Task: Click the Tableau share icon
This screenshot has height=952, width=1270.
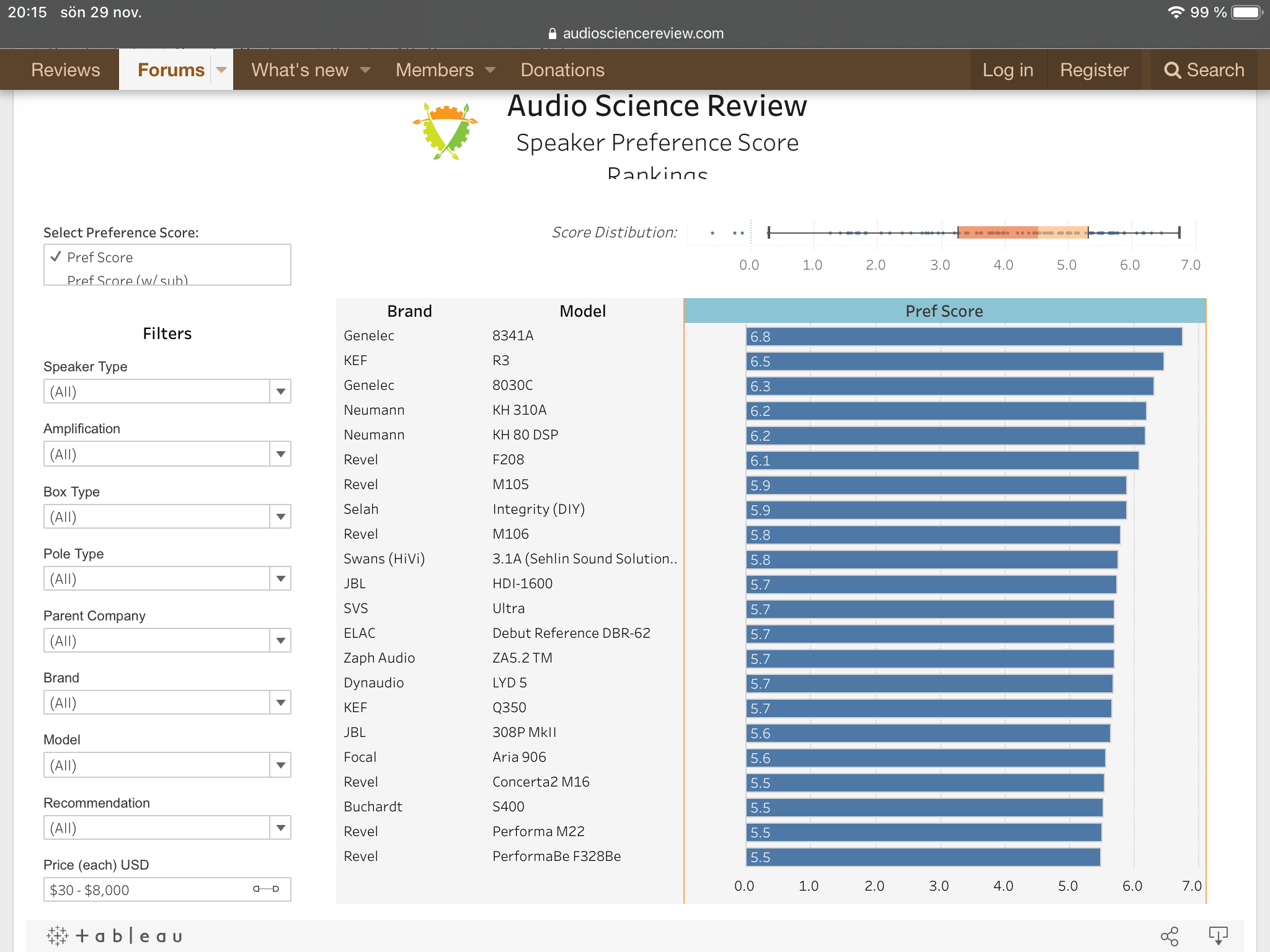Action: coord(1170,936)
